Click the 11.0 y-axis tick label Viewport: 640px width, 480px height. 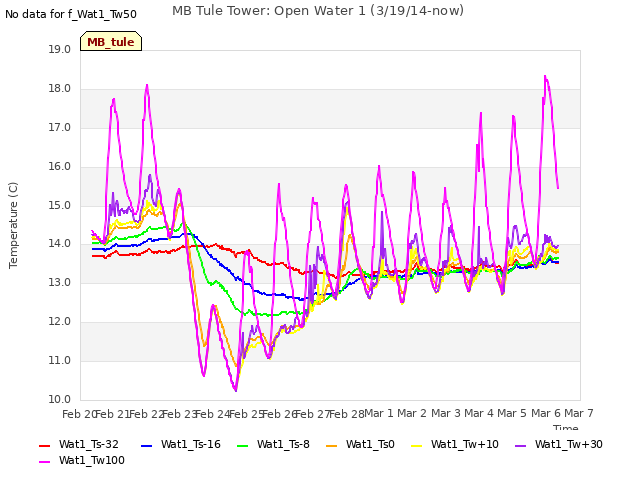[x=60, y=360]
